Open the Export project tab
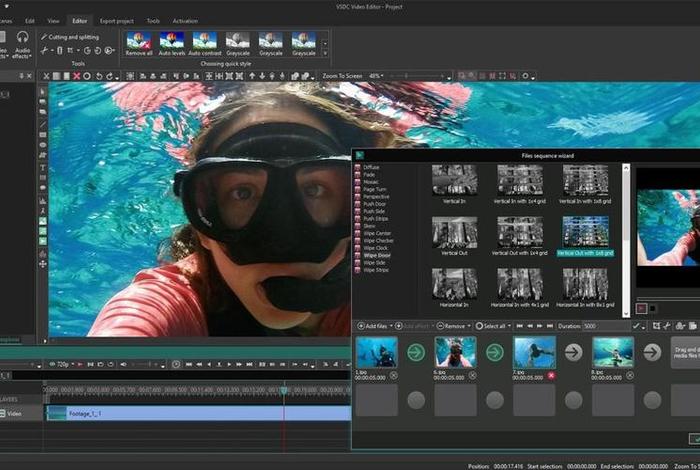 coord(117,21)
